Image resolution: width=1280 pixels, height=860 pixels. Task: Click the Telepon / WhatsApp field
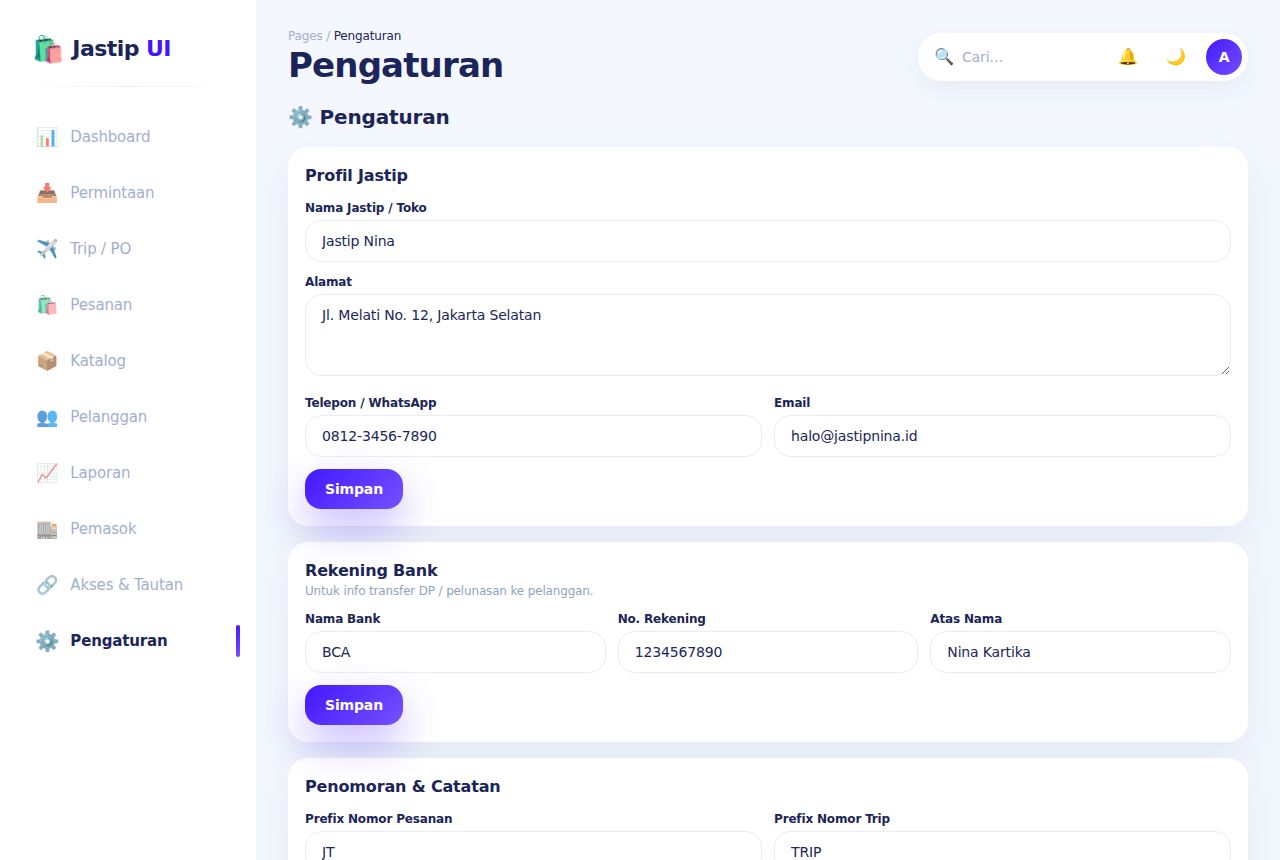[533, 436]
